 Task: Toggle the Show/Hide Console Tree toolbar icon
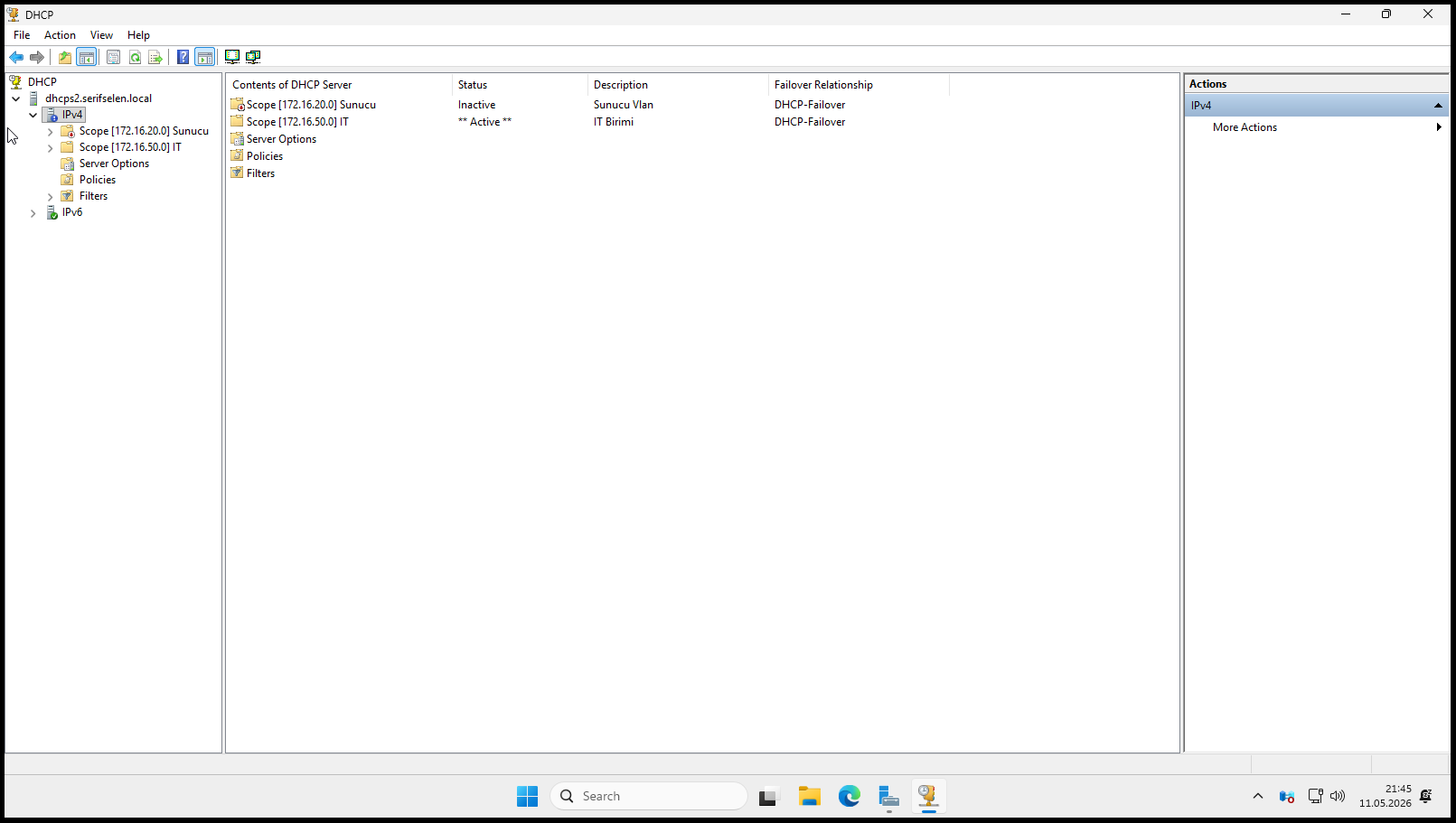click(x=87, y=57)
